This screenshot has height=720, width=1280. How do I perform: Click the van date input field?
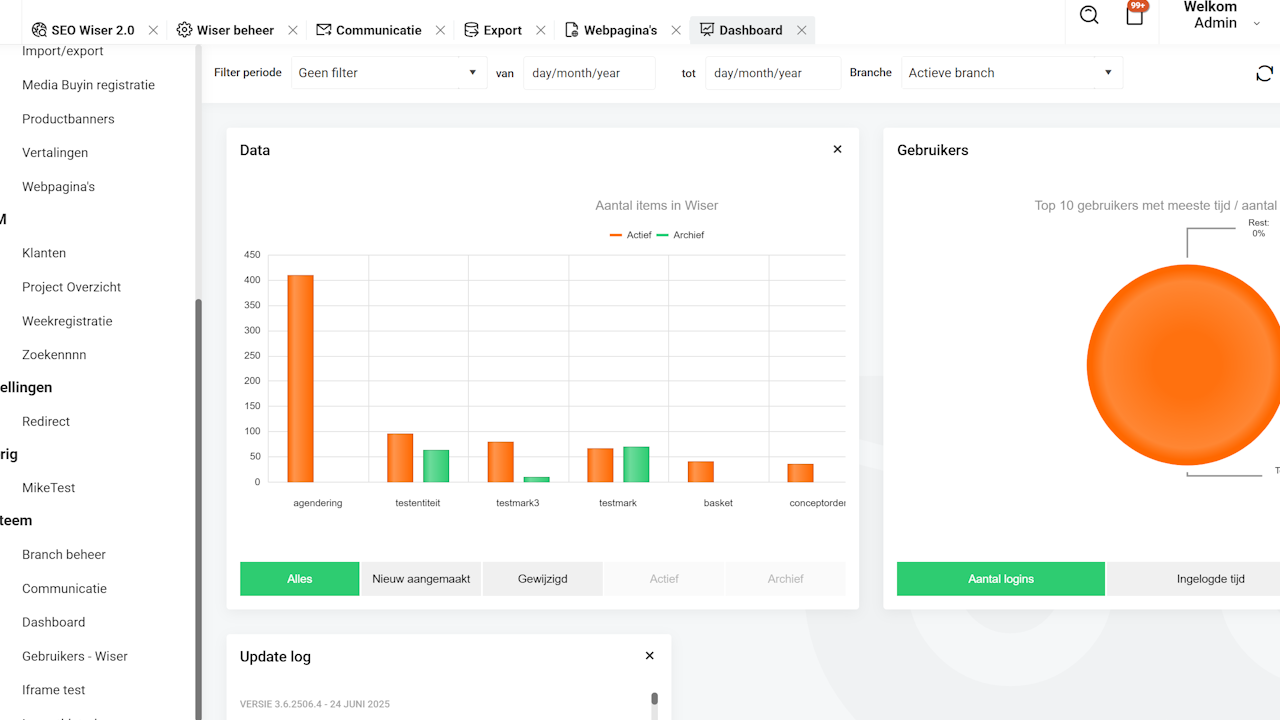point(589,73)
